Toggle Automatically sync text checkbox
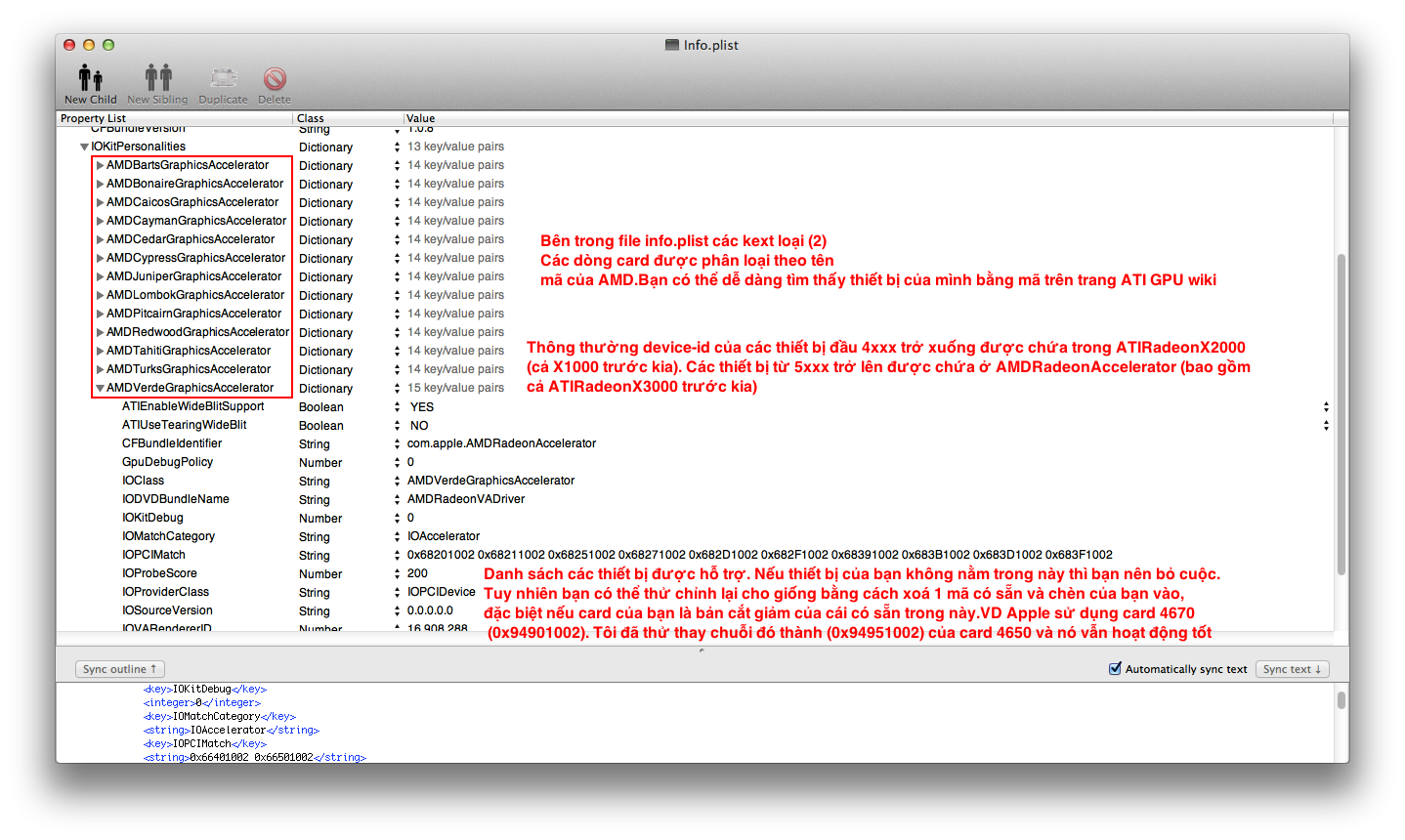The width and height of the screenshot is (1405, 840). click(x=1115, y=669)
